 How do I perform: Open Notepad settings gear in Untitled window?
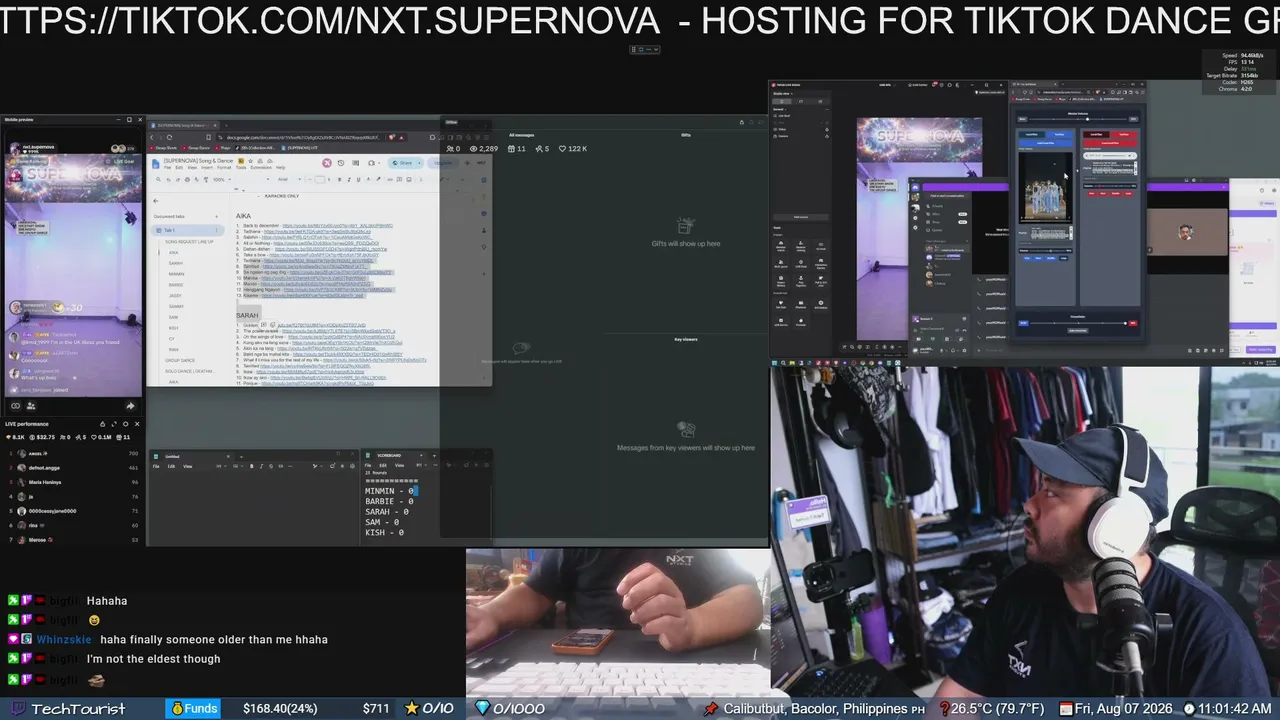352,466
